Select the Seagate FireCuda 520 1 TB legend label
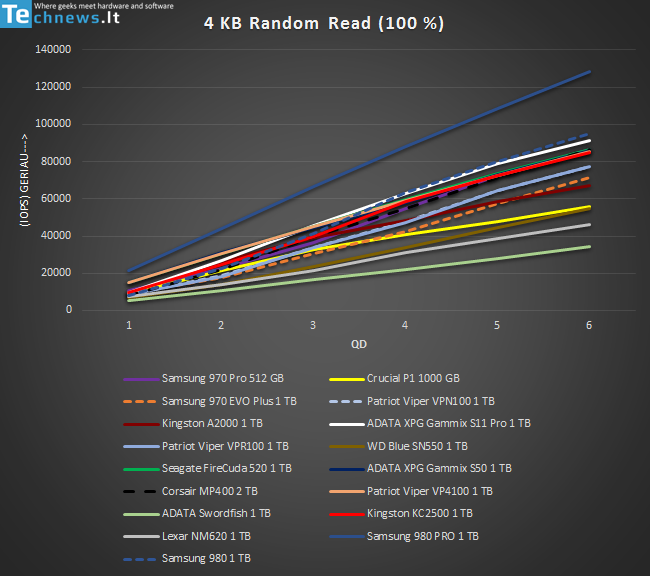The image size is (650, 576). [227, 469]
